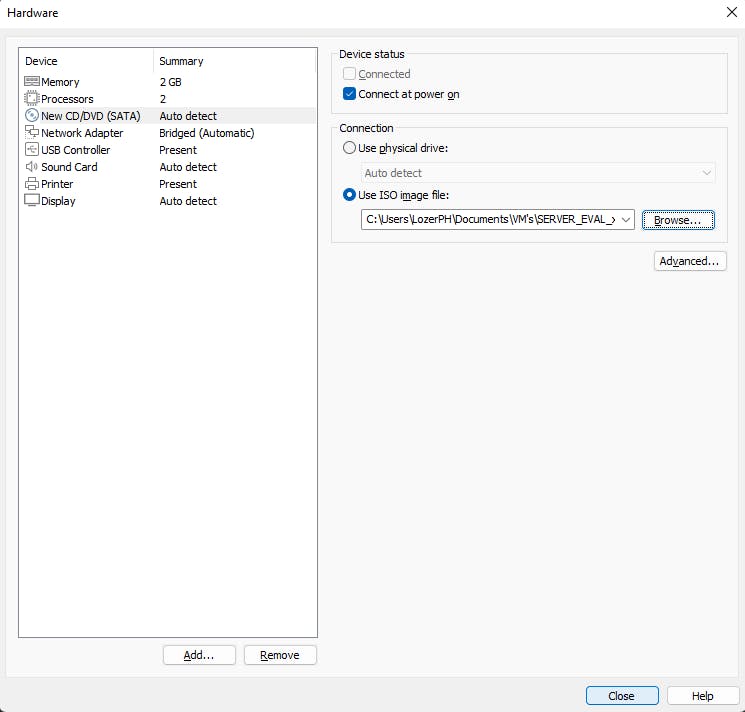The height and width of the screenshot is (712, 745).
Task: Click Present summary in Printer row
Action: [178, 184]
